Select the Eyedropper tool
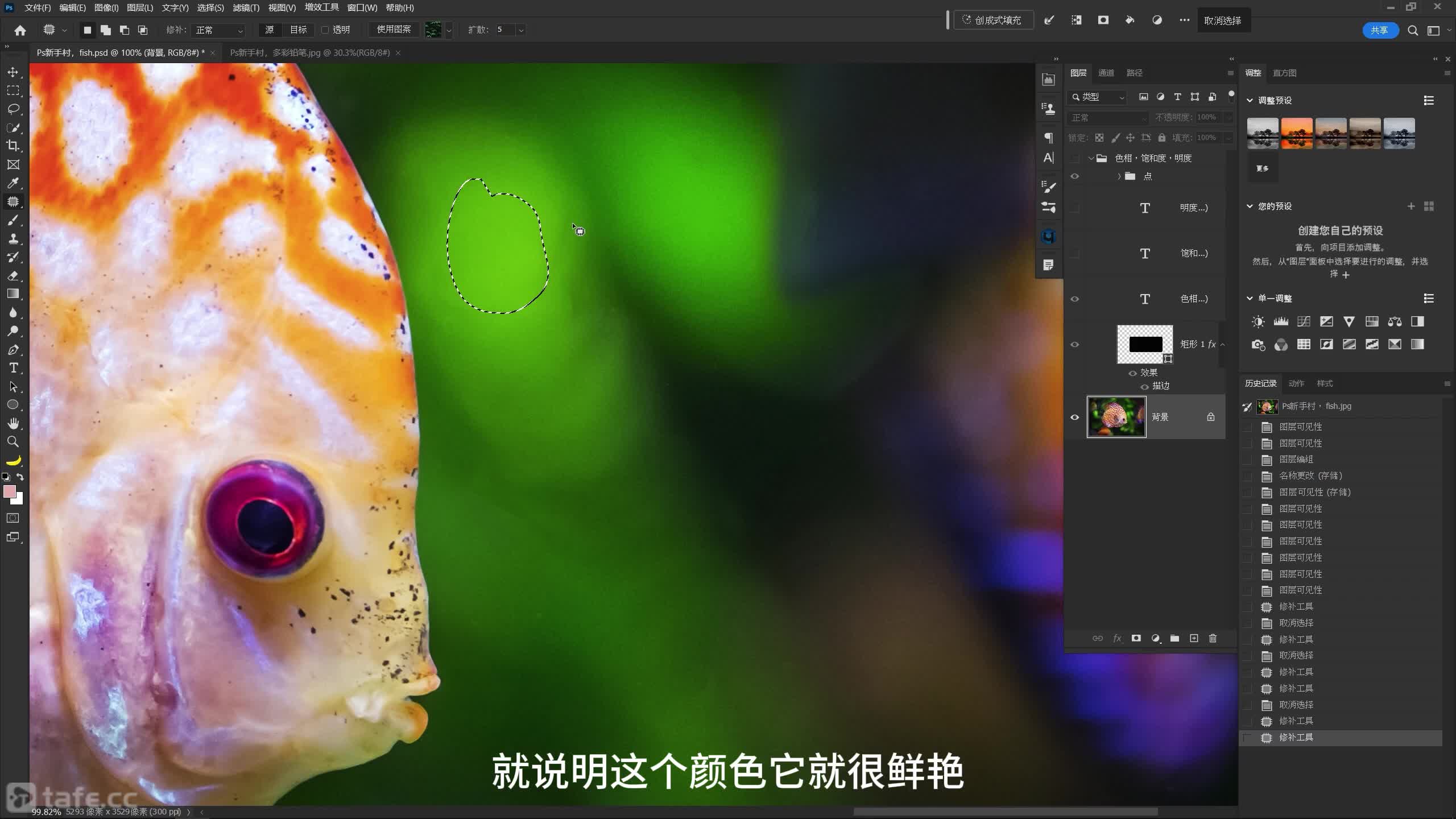 pyautogui.click(x=13, y=183)
